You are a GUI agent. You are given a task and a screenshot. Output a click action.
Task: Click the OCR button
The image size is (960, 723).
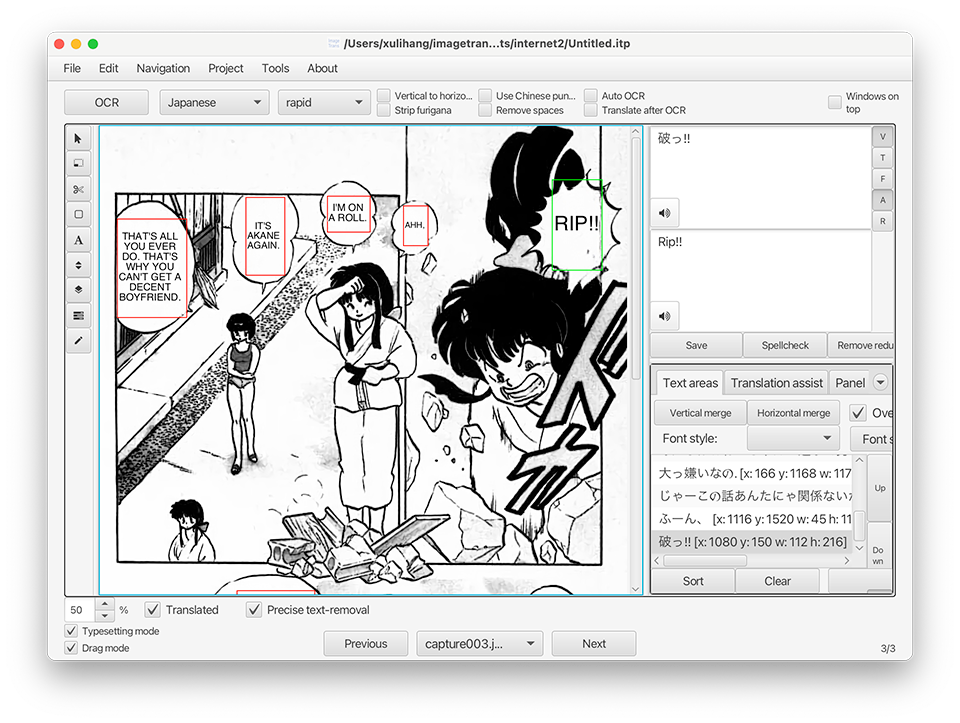(106, 103)
